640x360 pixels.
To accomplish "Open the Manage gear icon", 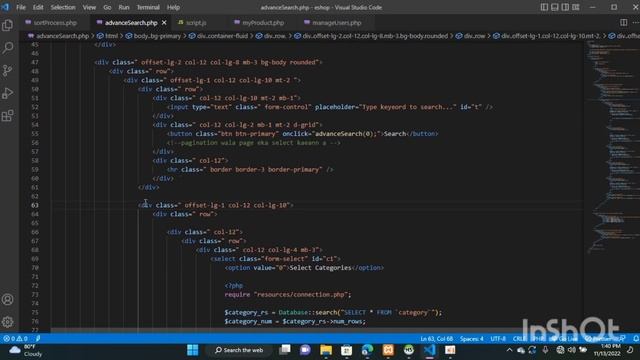I will (x=7, y=322).
